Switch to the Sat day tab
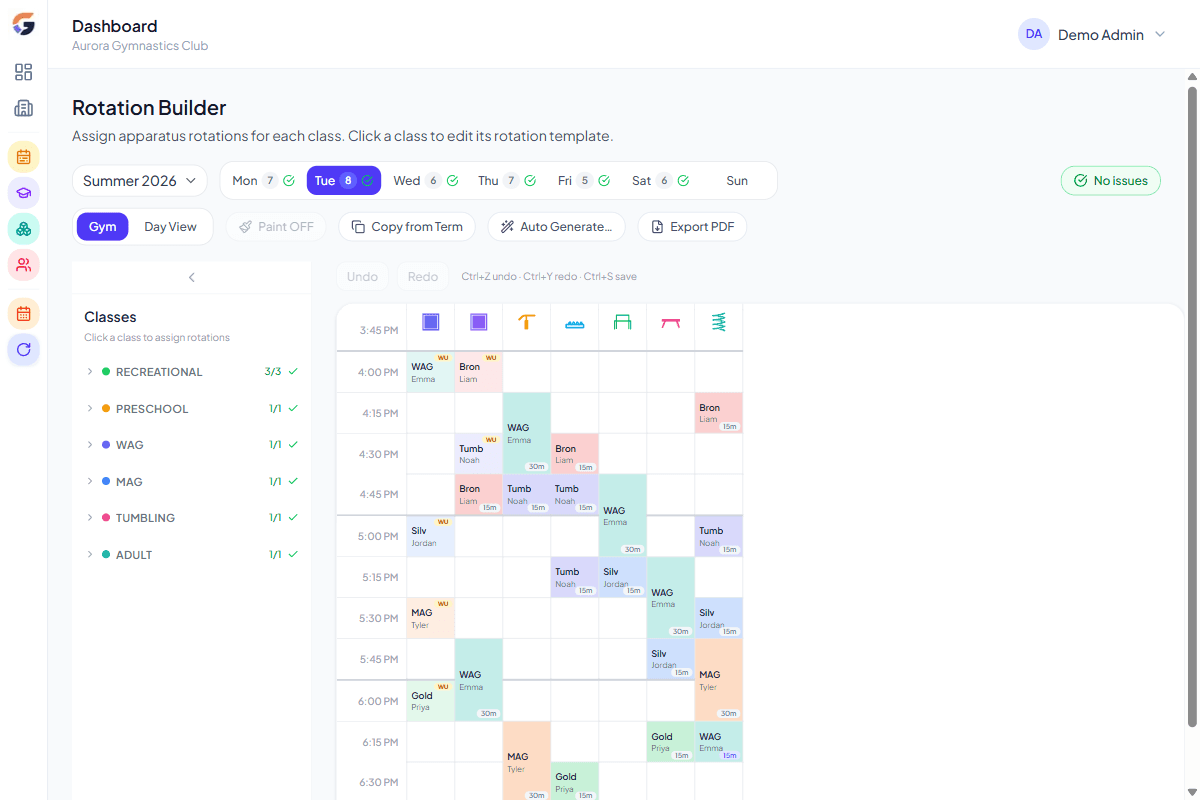This screenshot has height=800, width=1200. tap(660, 181)
